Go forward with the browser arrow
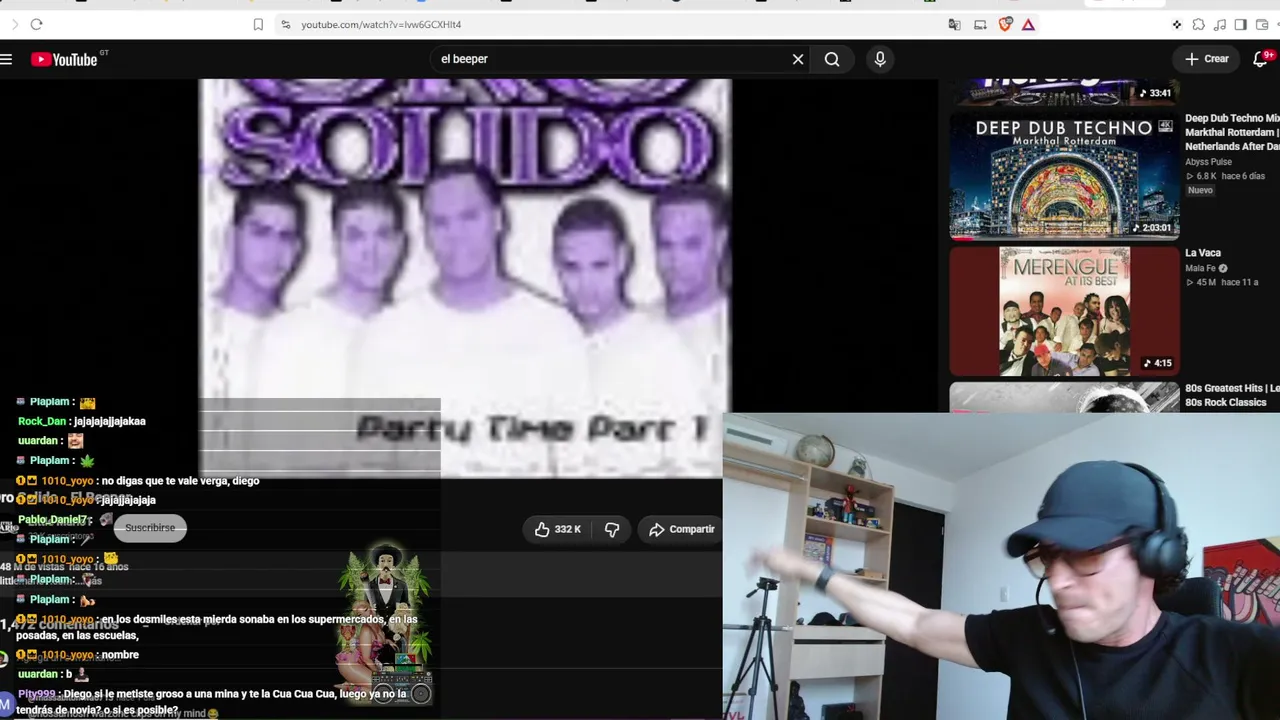Screen dimensions: 1280x720 15,24
